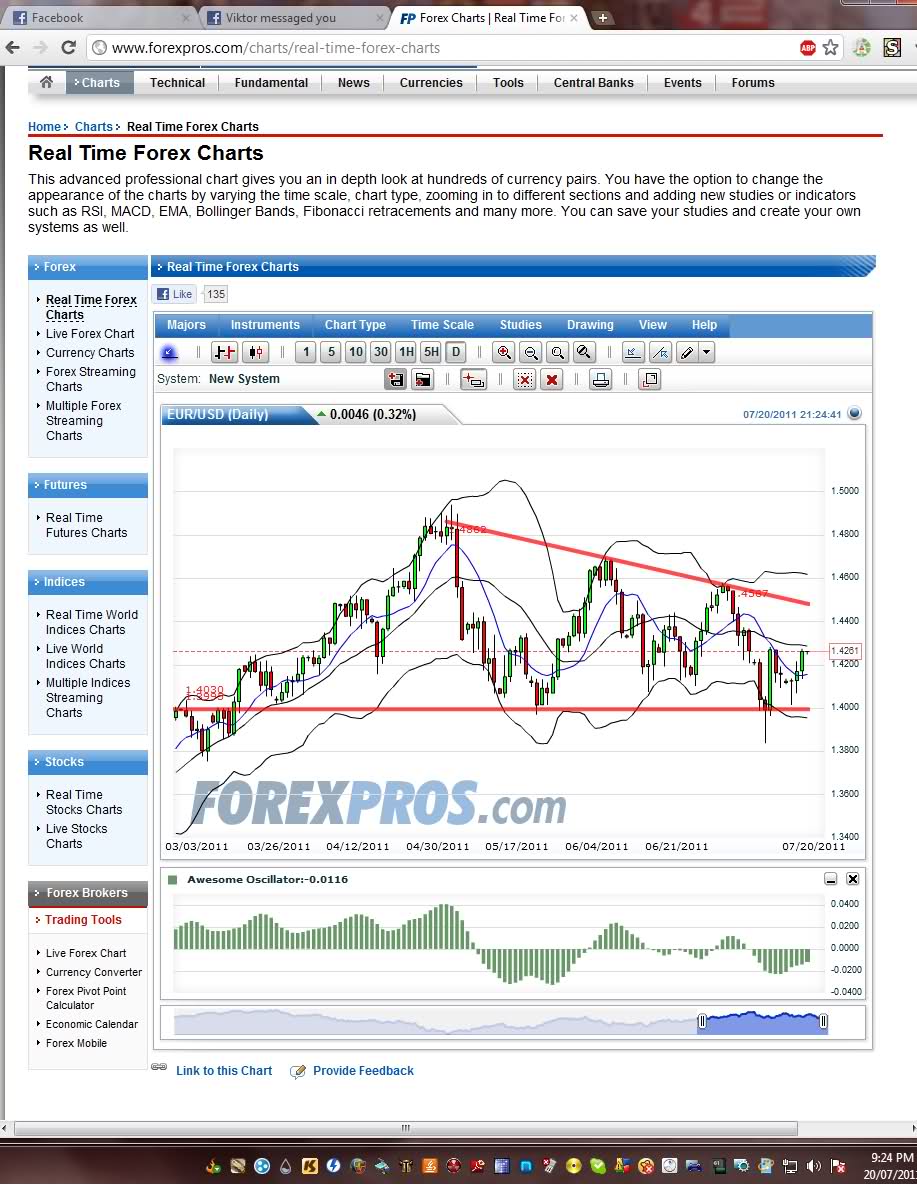Click the volume icon in system tray
Image resolution: width=917 pixels, height=1193 pixels.
click(x=814, y=1166)
